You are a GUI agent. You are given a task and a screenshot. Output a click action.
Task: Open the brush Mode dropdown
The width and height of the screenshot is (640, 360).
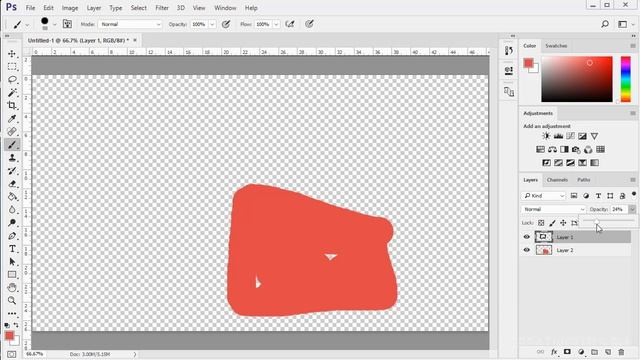click(x=130, y=24)
